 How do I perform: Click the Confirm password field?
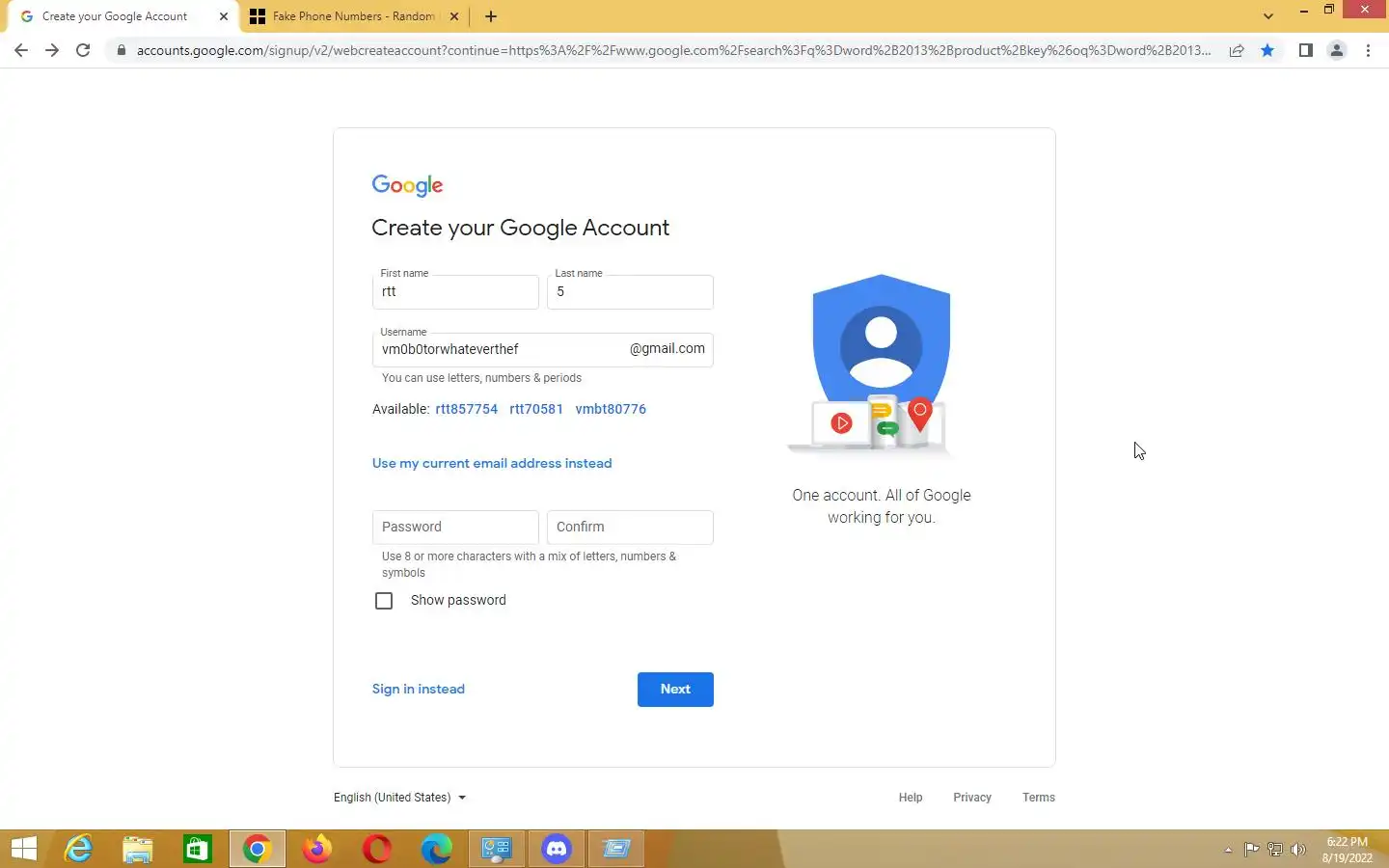click(630, 528)
